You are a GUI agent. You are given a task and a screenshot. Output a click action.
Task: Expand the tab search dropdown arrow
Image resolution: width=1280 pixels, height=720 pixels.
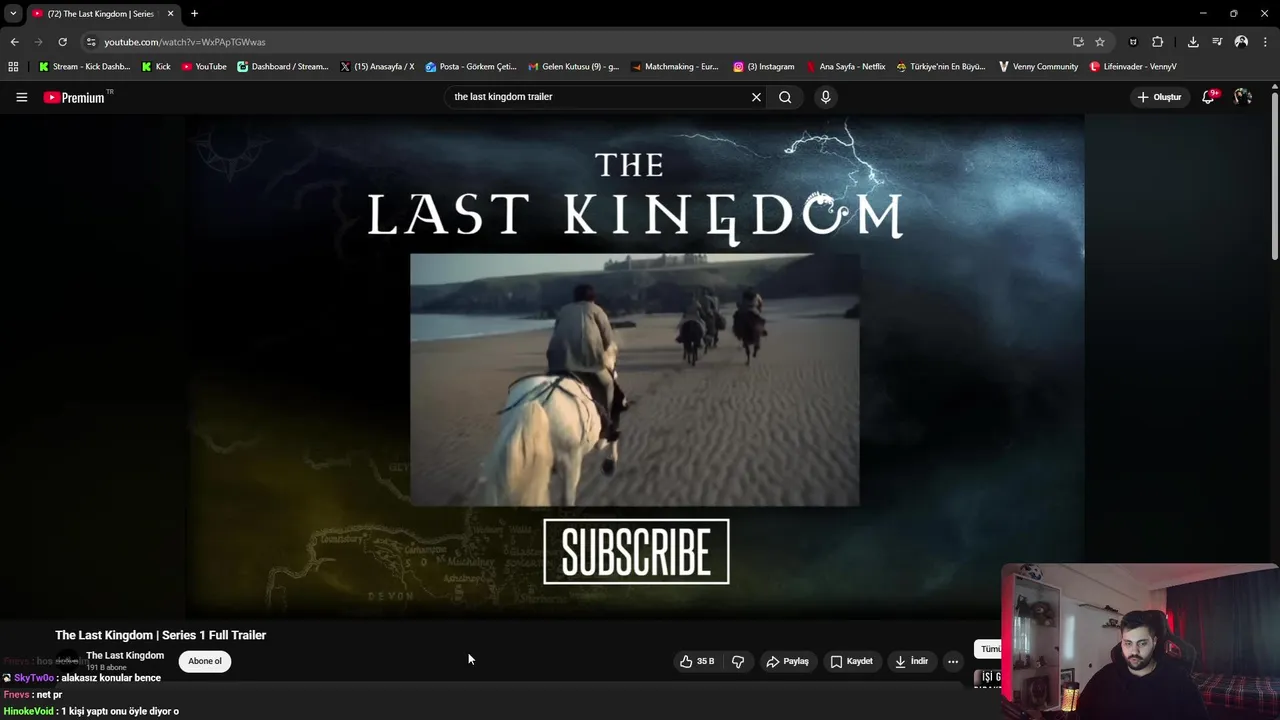pos(13,14)
